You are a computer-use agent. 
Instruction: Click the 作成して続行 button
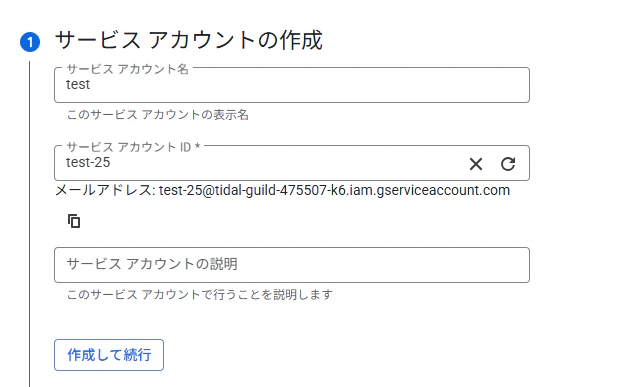[109, 355]
